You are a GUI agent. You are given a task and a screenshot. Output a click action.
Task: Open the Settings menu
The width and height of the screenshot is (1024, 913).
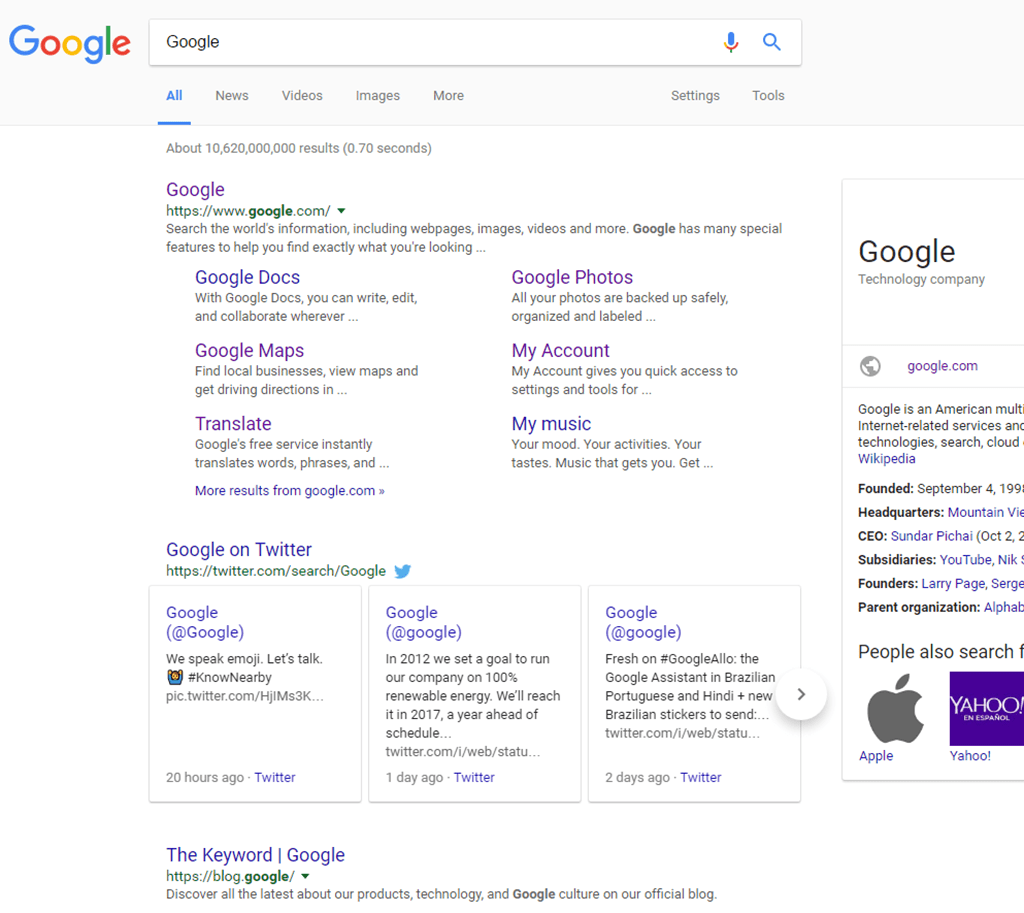[695, 95]
